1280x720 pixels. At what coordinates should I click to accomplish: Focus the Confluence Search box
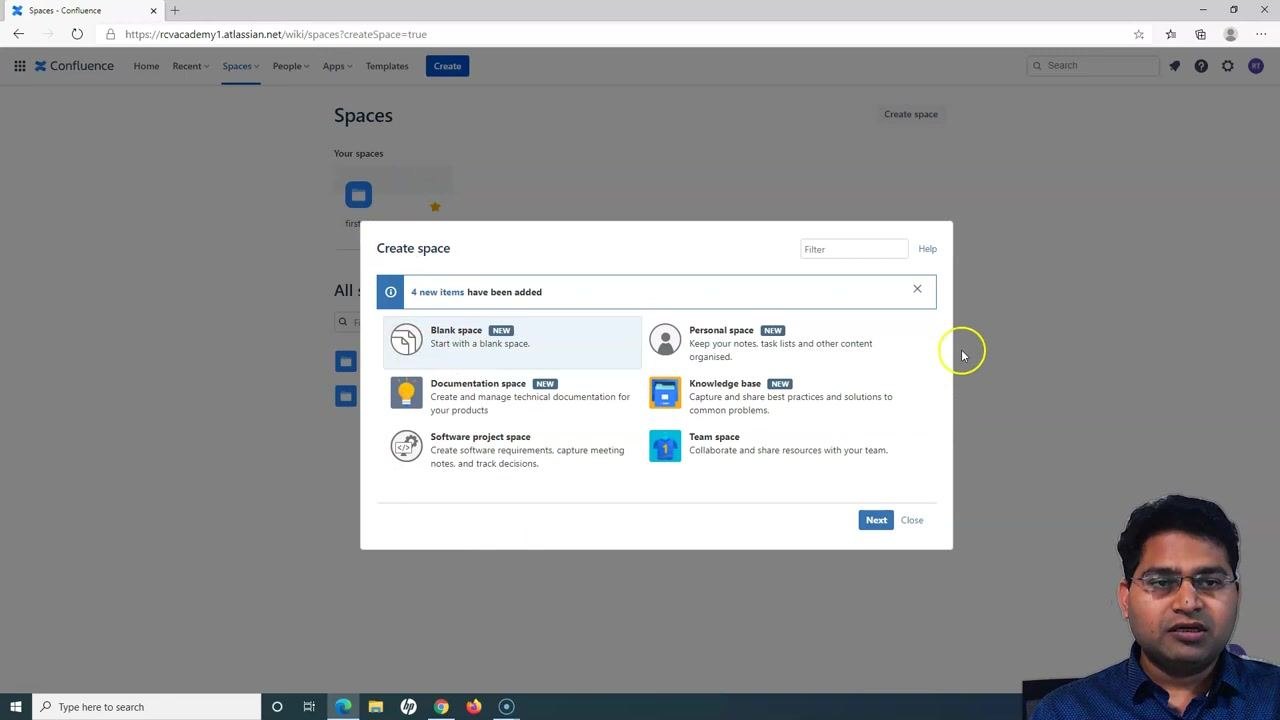1093,66
